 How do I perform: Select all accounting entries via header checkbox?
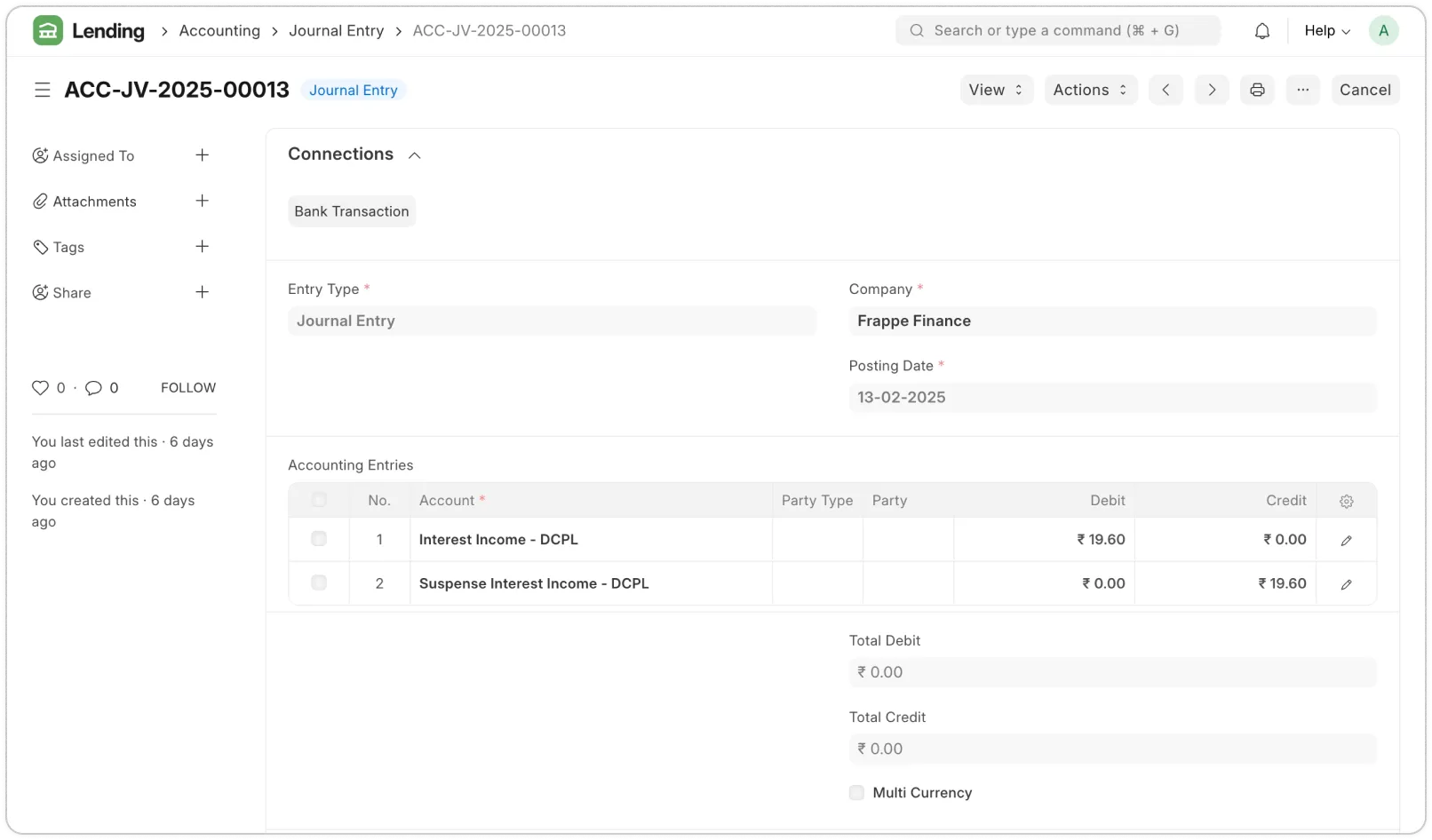click(319, 499)
